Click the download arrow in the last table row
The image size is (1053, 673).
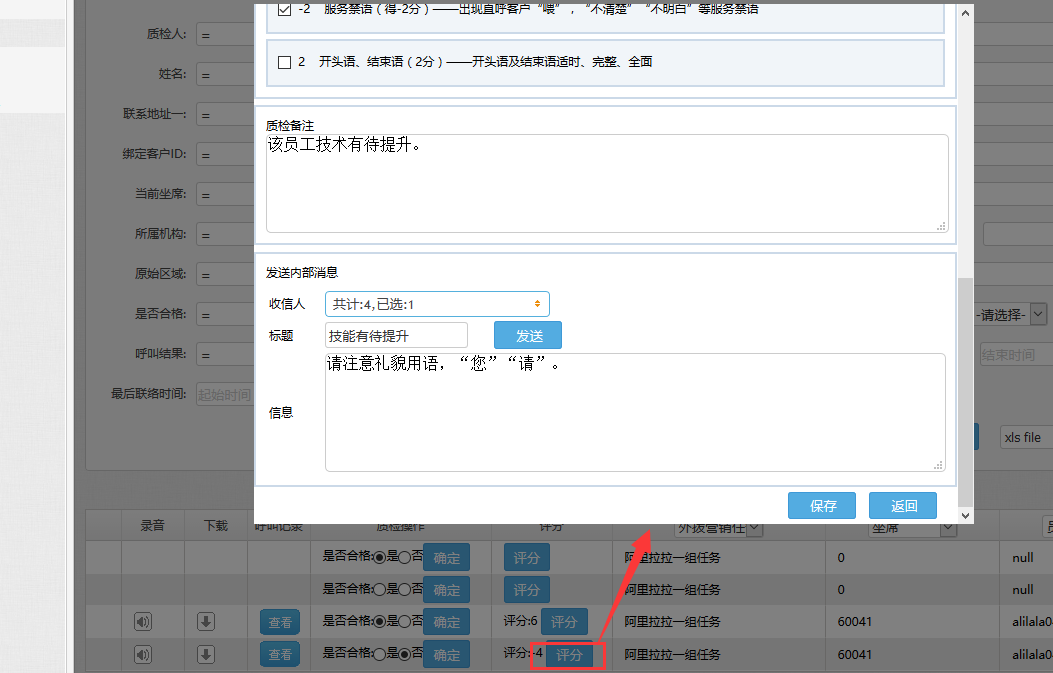pyautogui.click(x=206, y=655)
